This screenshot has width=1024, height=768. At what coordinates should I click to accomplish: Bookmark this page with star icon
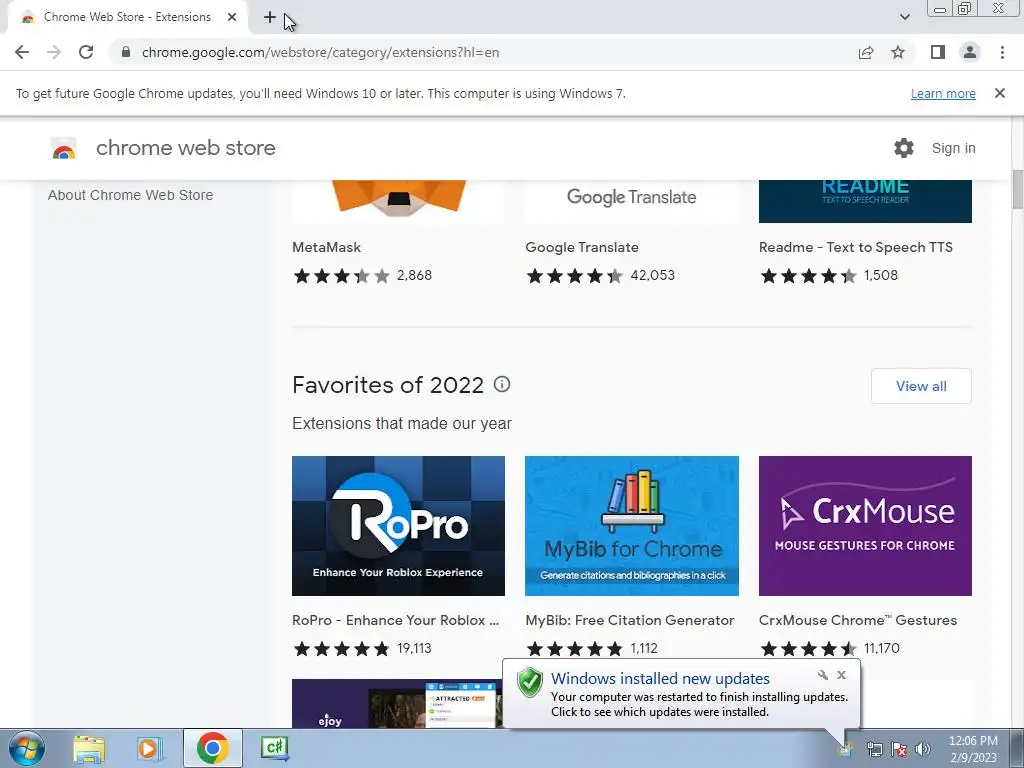tap(898, 52)
